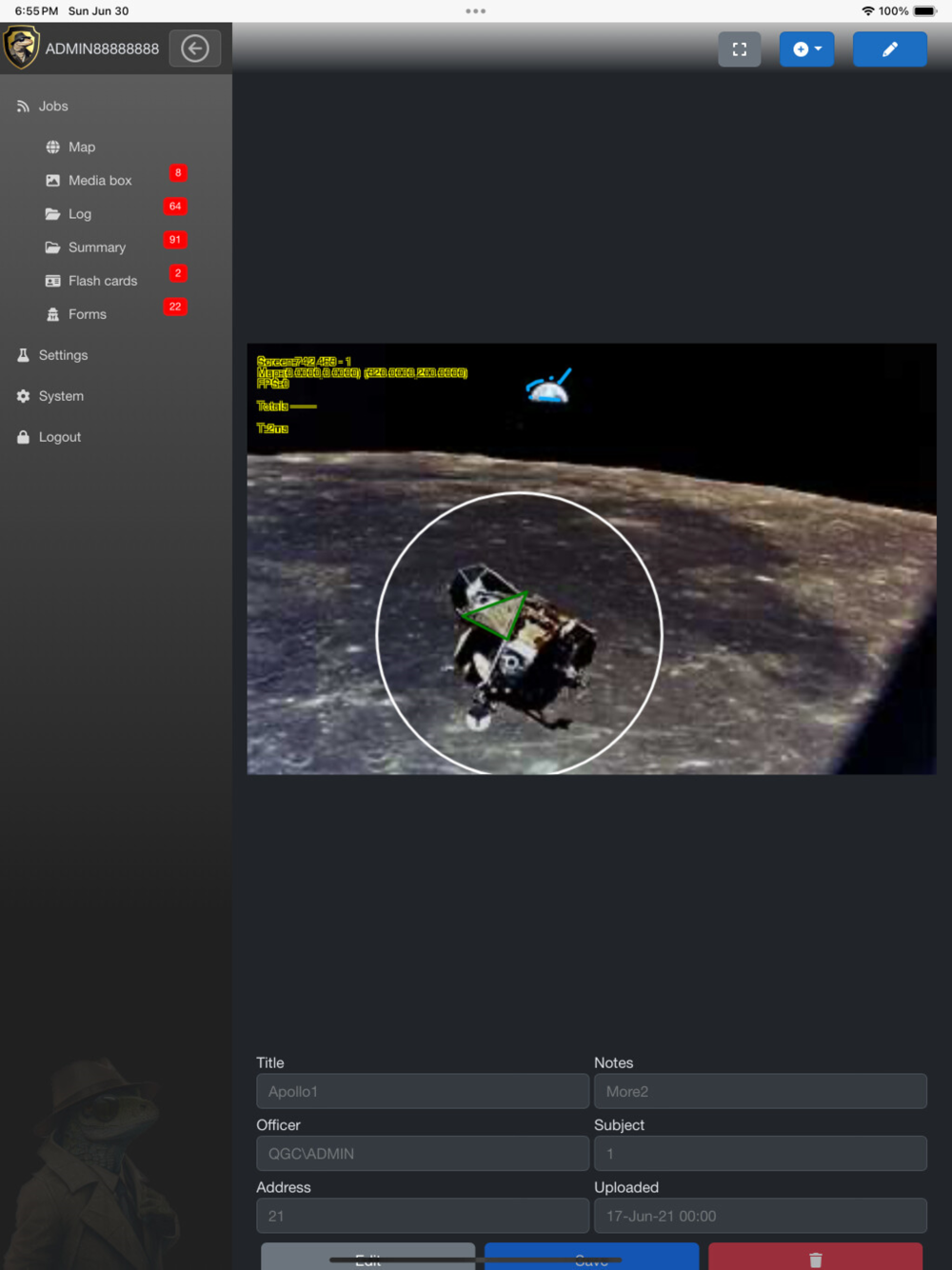This screenshot has width=952, height=1270.
Task: Open the Forms page
Action: click(x=88, y=314)
